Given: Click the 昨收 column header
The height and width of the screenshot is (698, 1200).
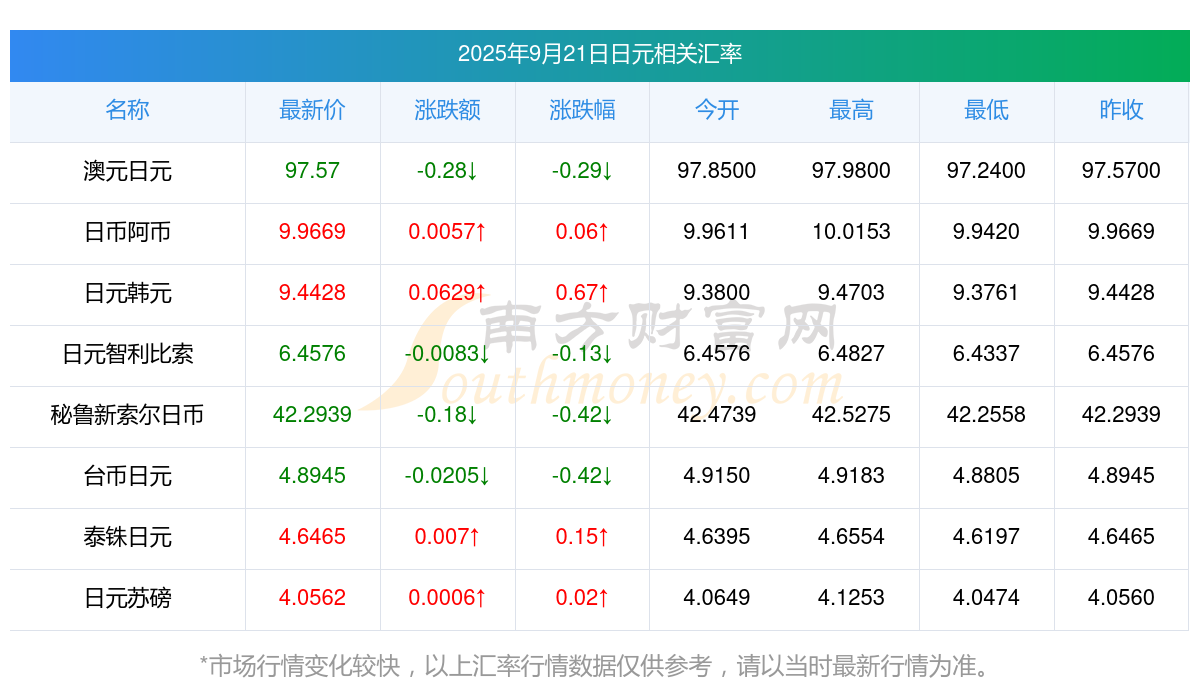Looking at the screenshot, I should 1122,110.
